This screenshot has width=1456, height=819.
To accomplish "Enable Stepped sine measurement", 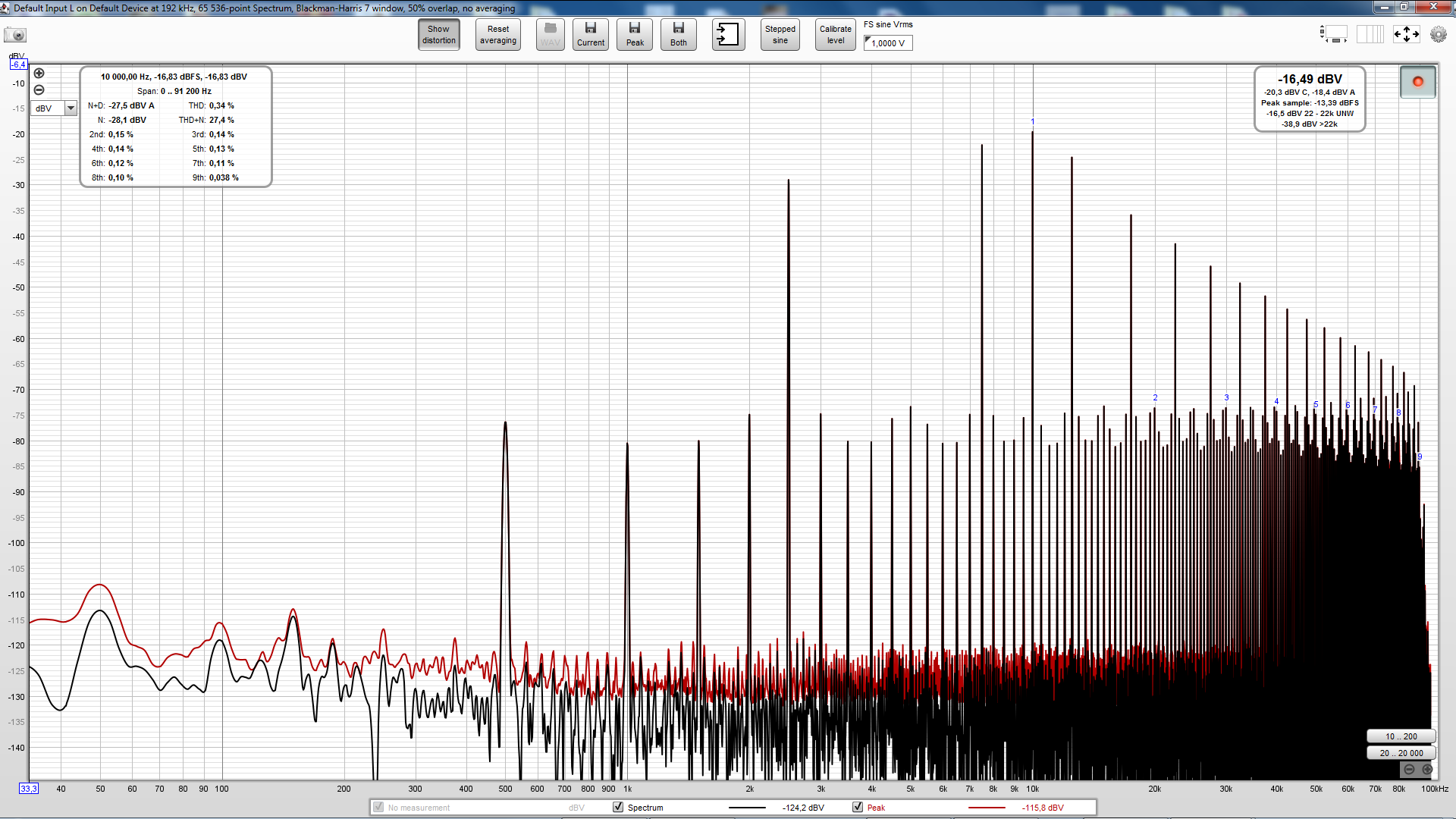I will 780,35.
